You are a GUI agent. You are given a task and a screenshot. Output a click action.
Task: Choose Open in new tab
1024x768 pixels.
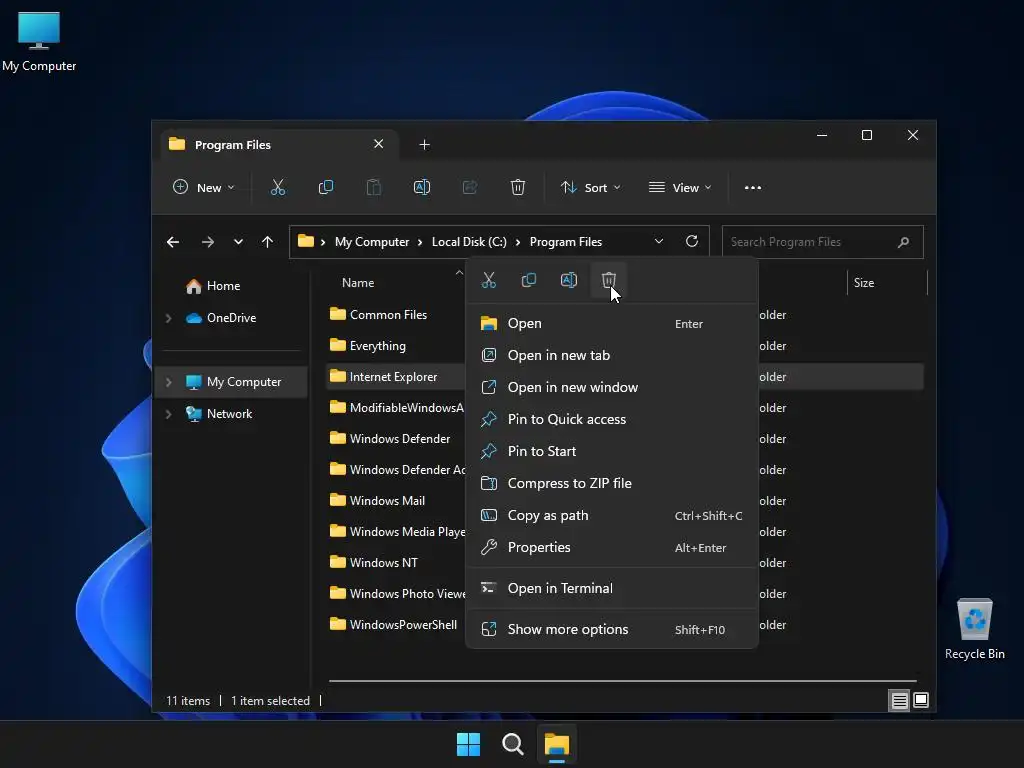click(x=611, y=355)
